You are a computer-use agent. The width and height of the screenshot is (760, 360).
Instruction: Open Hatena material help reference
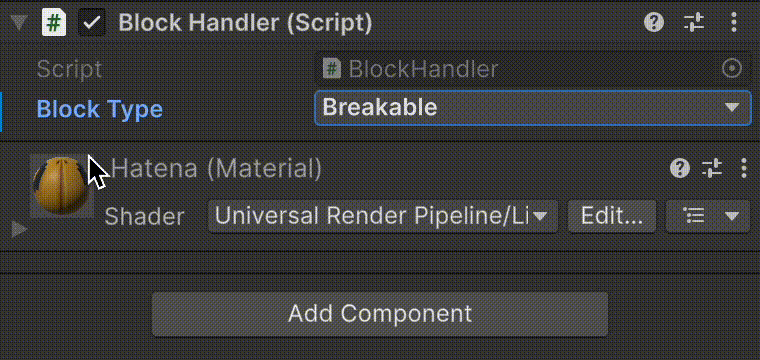click(x=680, y=169)
